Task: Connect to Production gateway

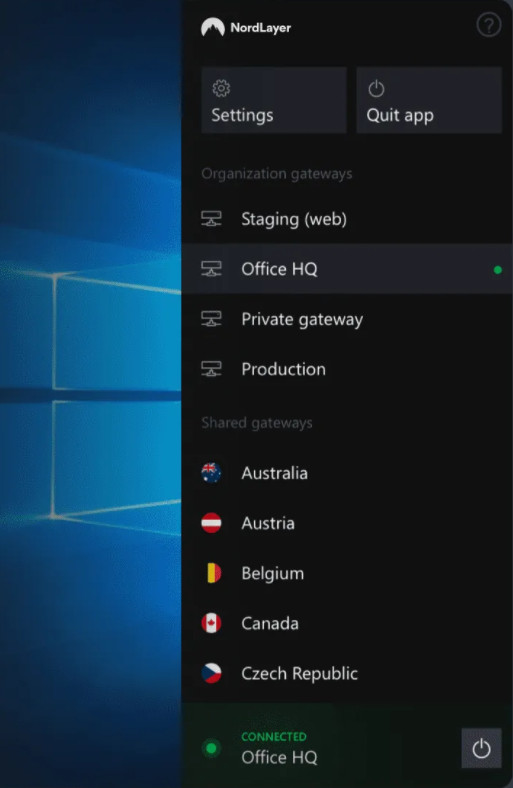Action: (347, 369)
